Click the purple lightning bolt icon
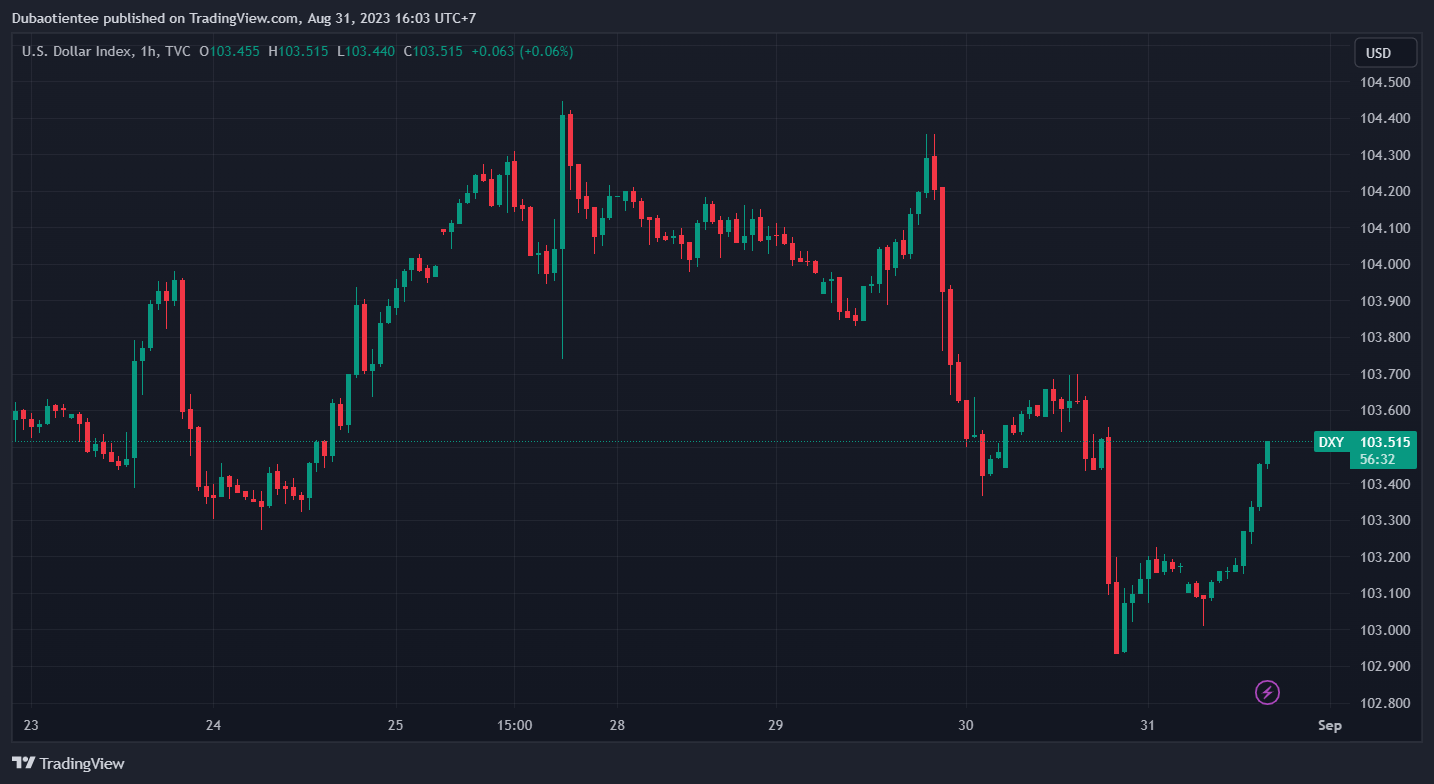 pyautogui.click(x=1267, y=692)
